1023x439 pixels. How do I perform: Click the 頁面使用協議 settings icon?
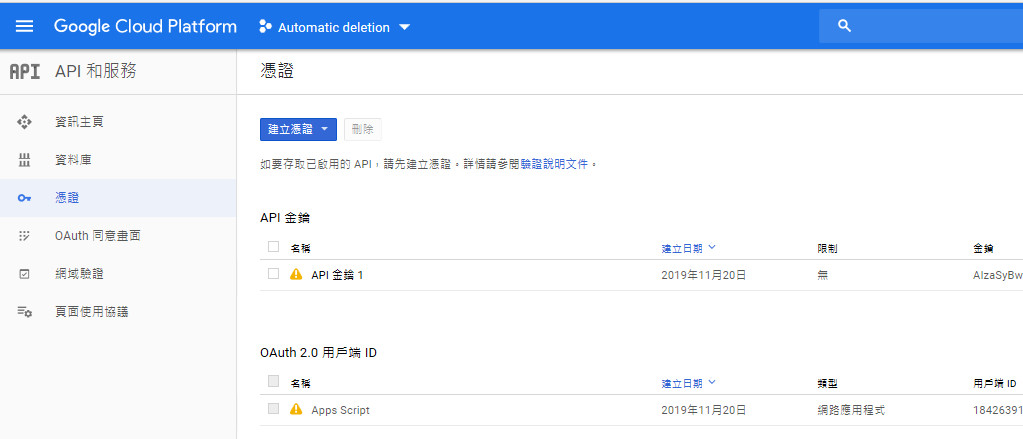[24, 312]
